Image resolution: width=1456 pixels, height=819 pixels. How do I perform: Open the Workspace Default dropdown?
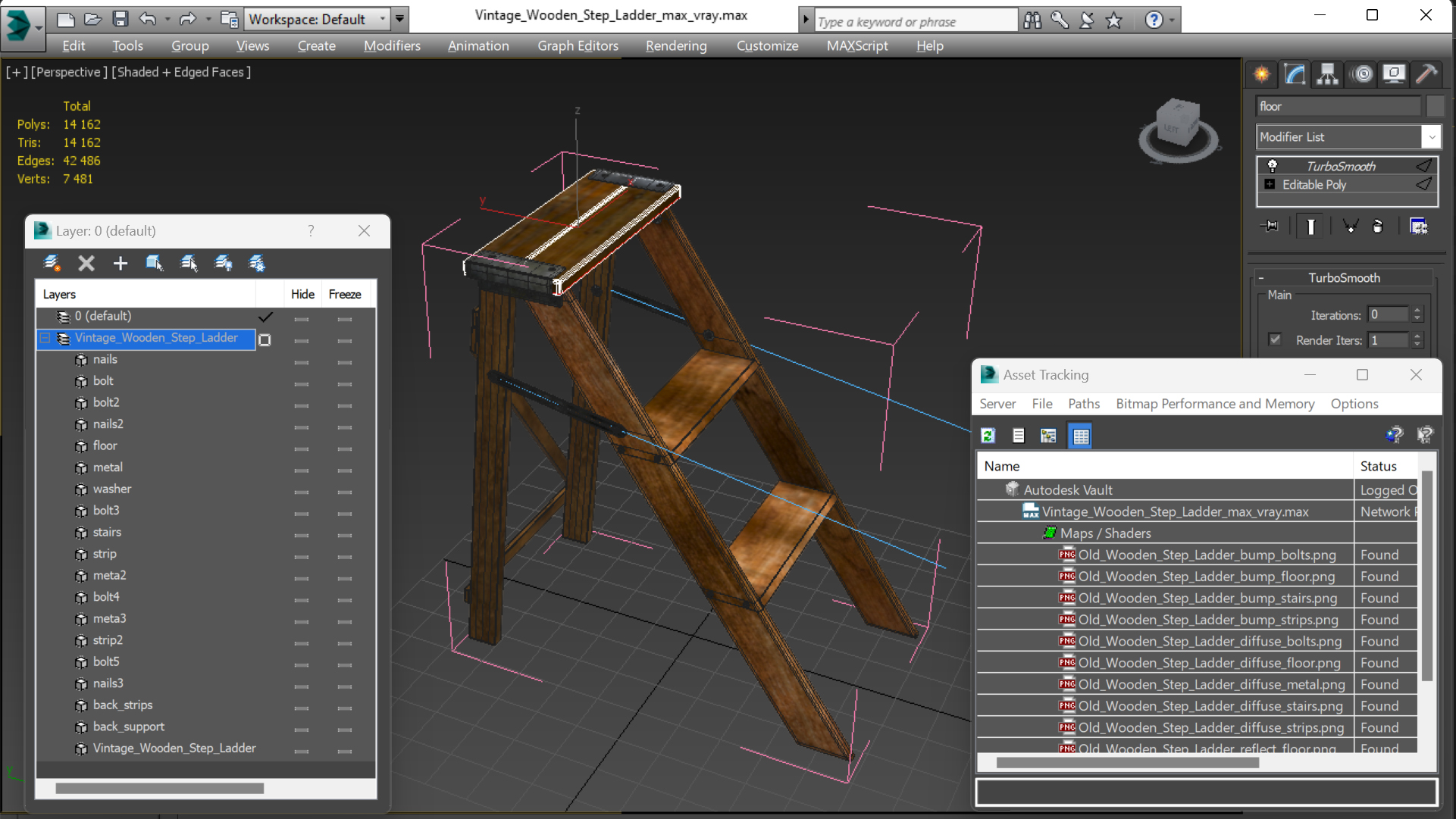click(317, 19)
